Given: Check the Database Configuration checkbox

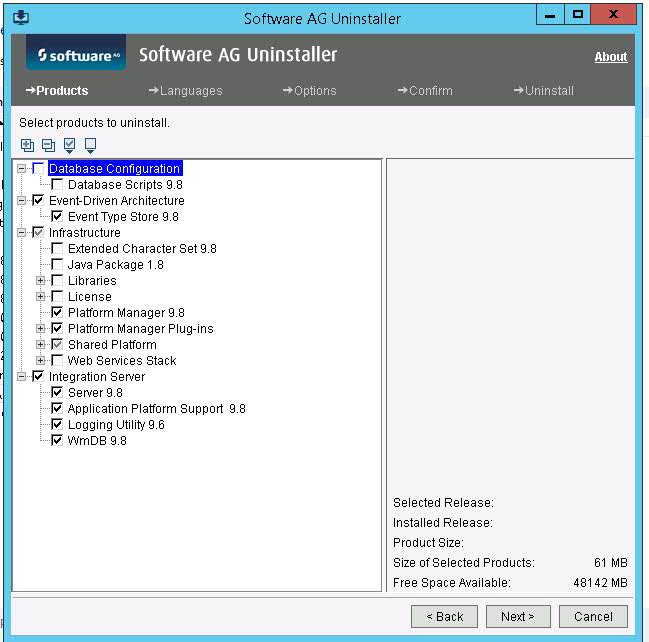Looking at the screenshot, I should [x=38, y=168].
